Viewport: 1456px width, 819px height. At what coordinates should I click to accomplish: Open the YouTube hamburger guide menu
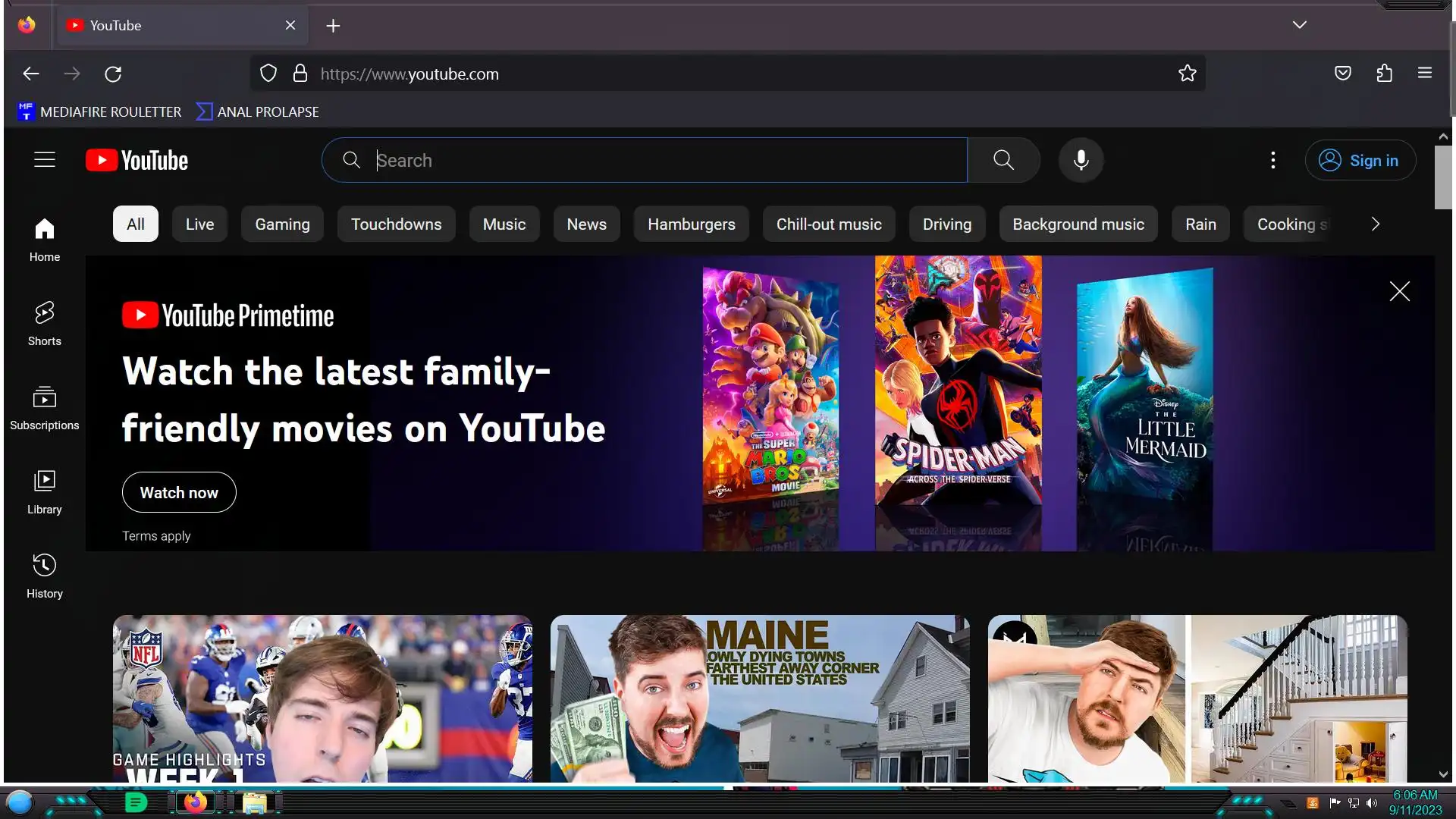[x=45, y=160]
